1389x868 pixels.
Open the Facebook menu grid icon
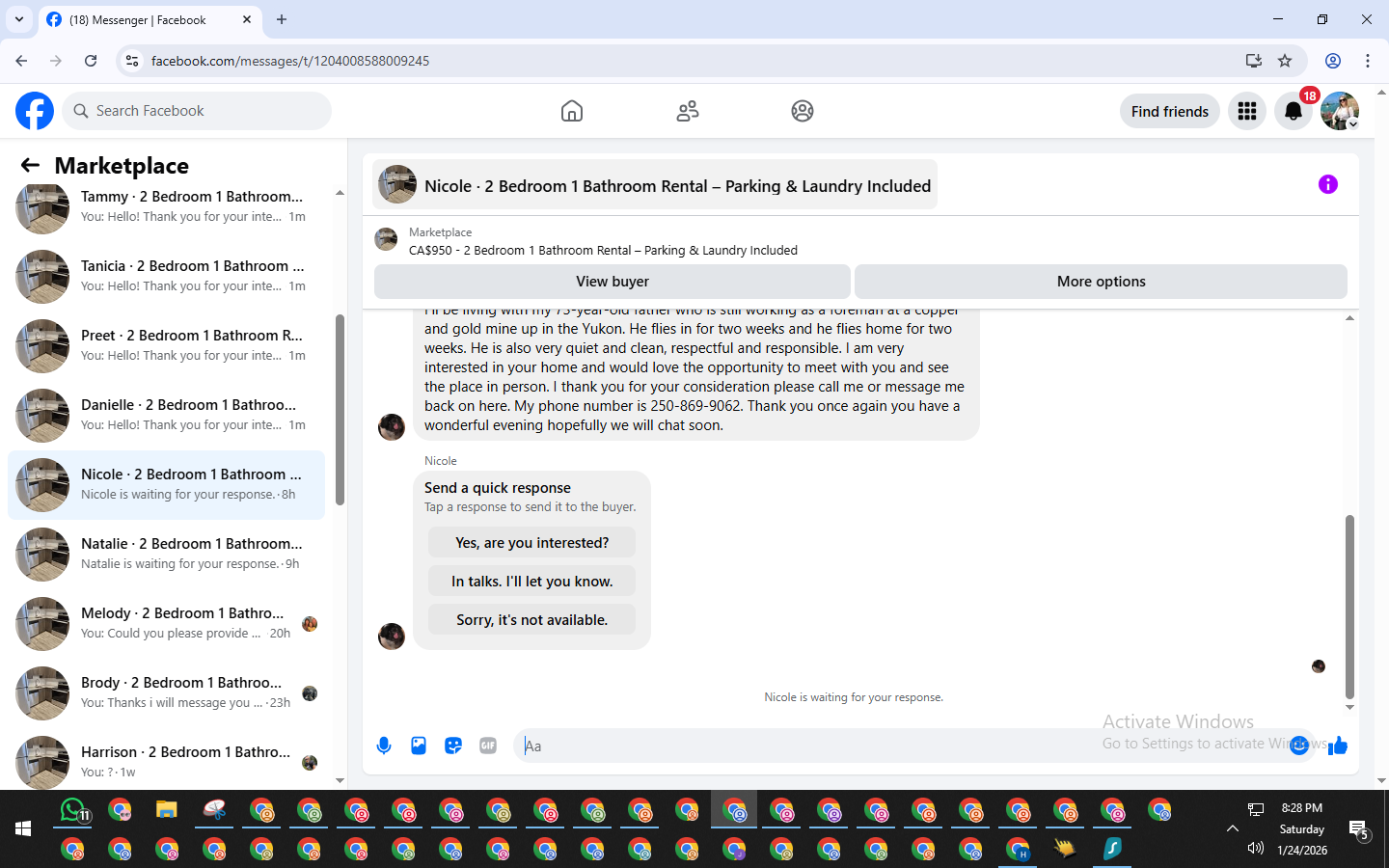click(1247, 111)
